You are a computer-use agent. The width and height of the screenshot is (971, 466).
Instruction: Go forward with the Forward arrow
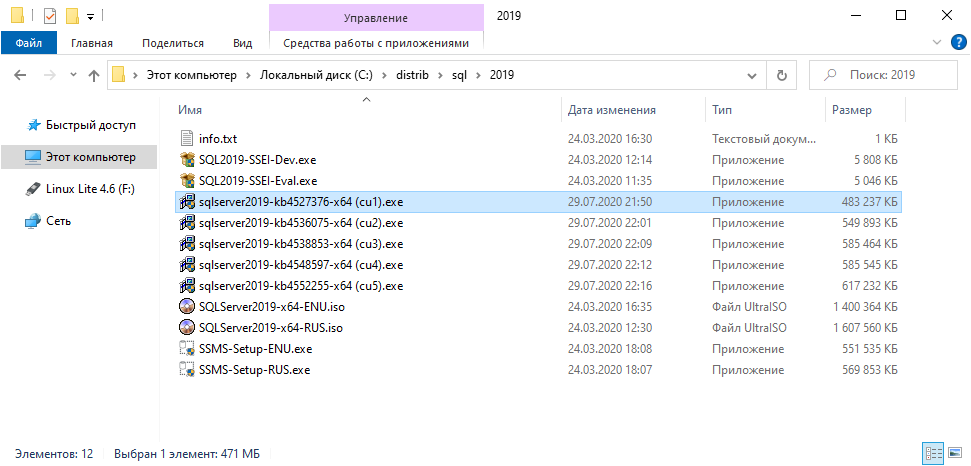pyautogui.click(x=50, y=76)
